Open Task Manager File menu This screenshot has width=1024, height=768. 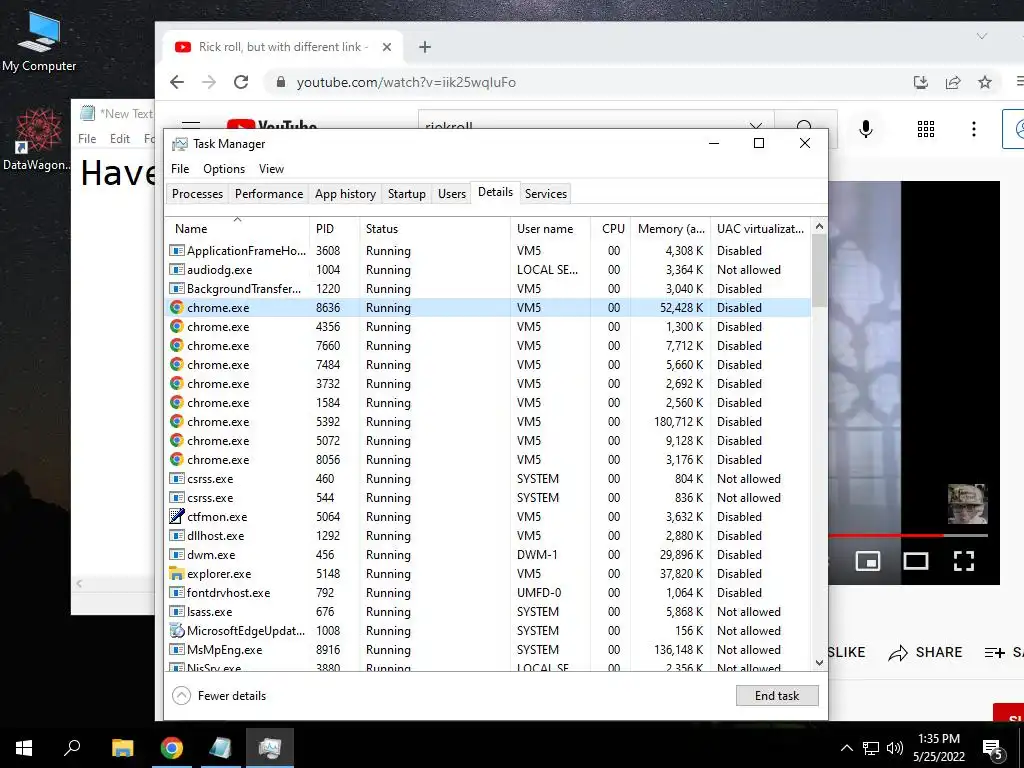click(180, 169)
